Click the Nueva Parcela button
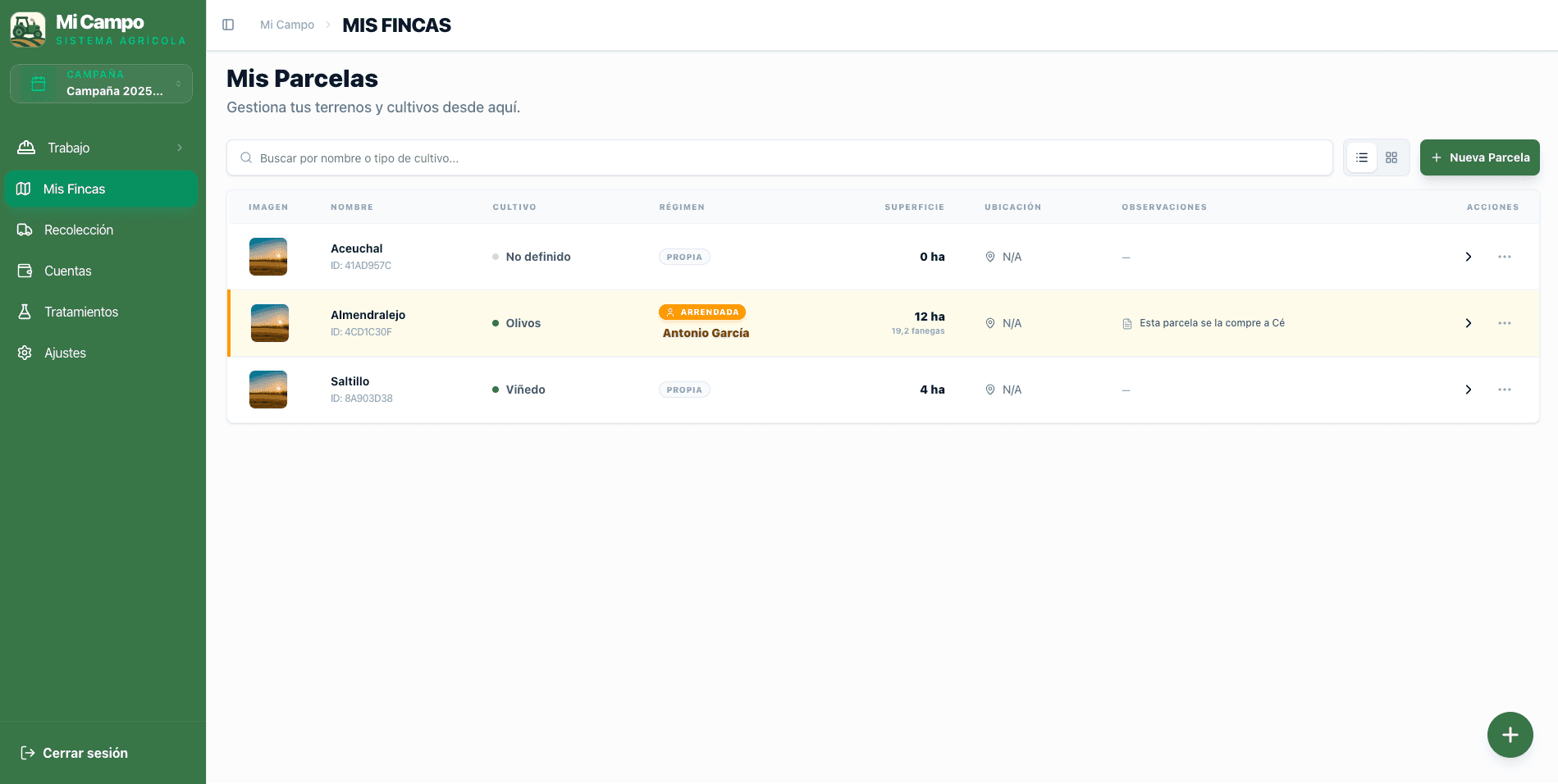Viewport: 1558px width, 784px height. (1479, 157)
